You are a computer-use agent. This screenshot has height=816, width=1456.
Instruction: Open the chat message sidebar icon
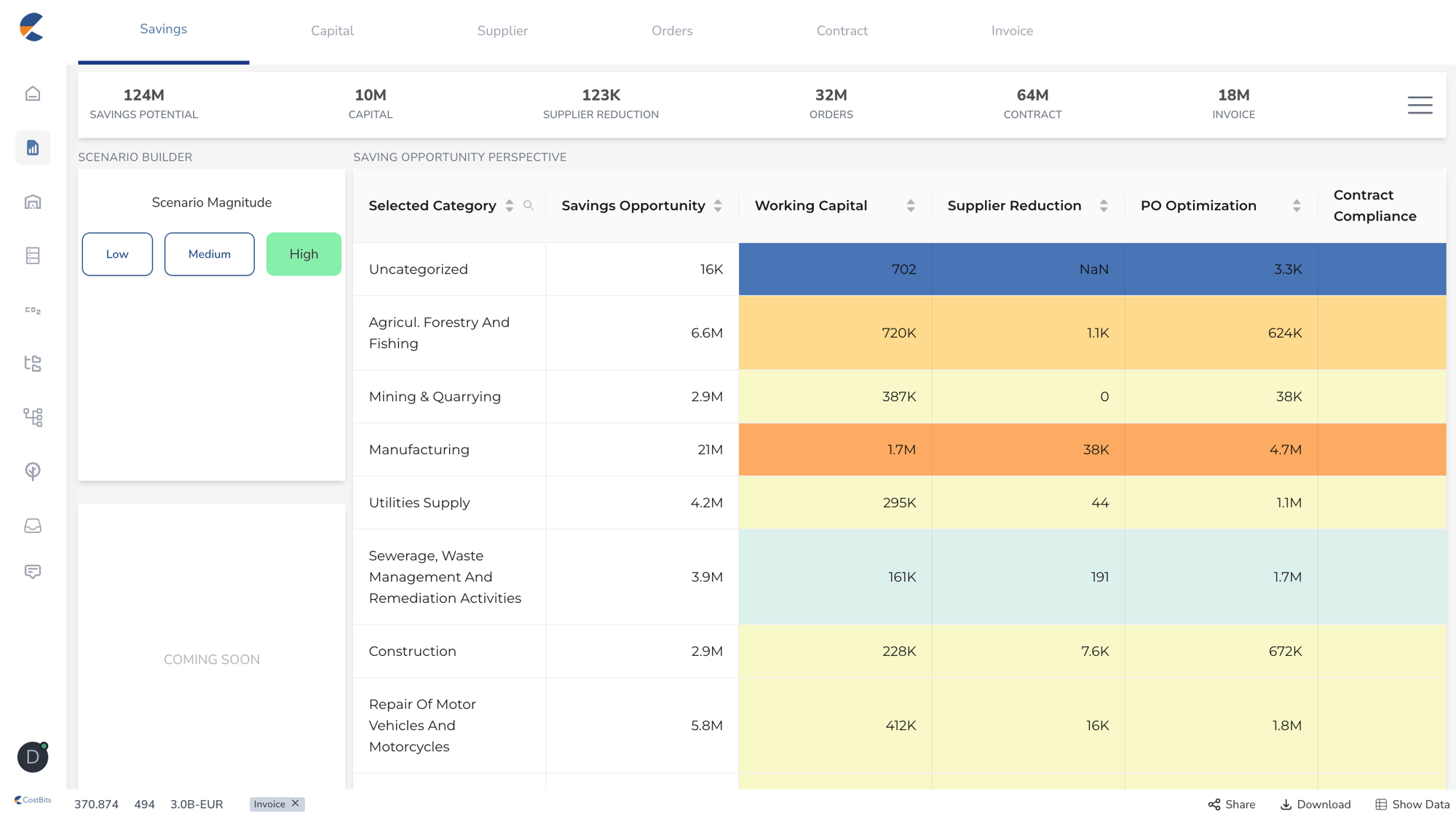[x=33, y=571]
